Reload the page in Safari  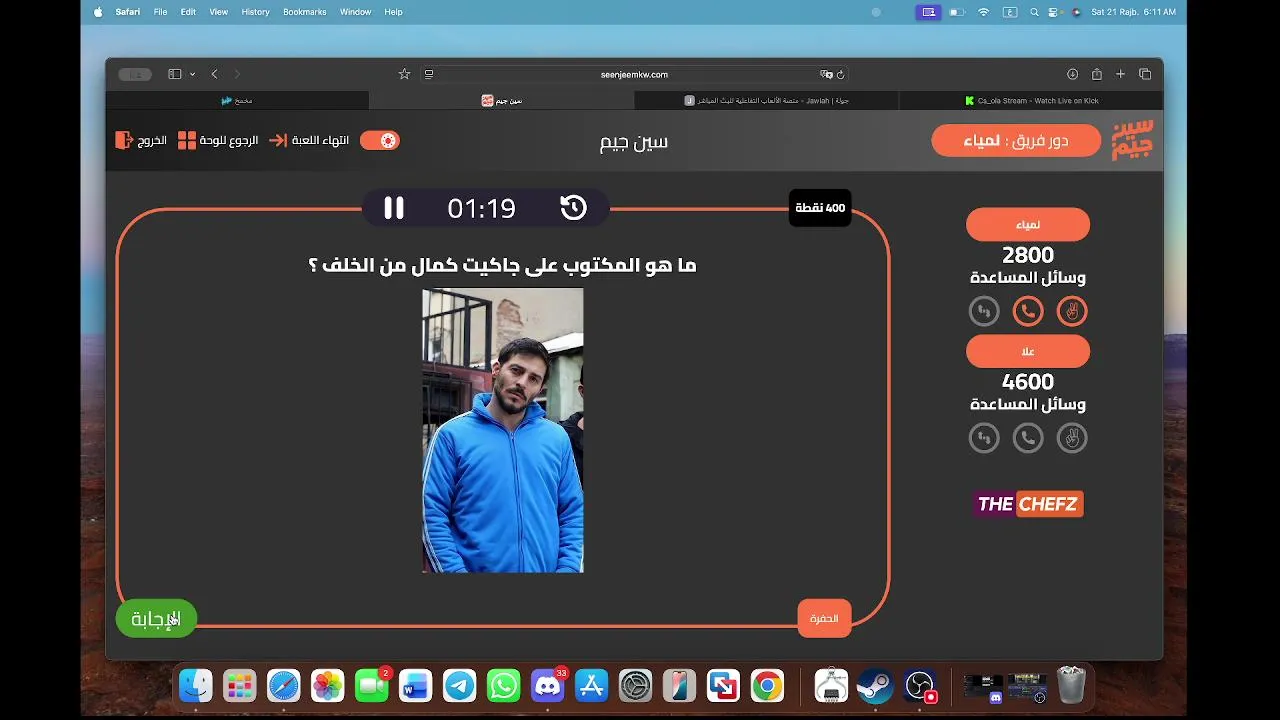(840, 74)
